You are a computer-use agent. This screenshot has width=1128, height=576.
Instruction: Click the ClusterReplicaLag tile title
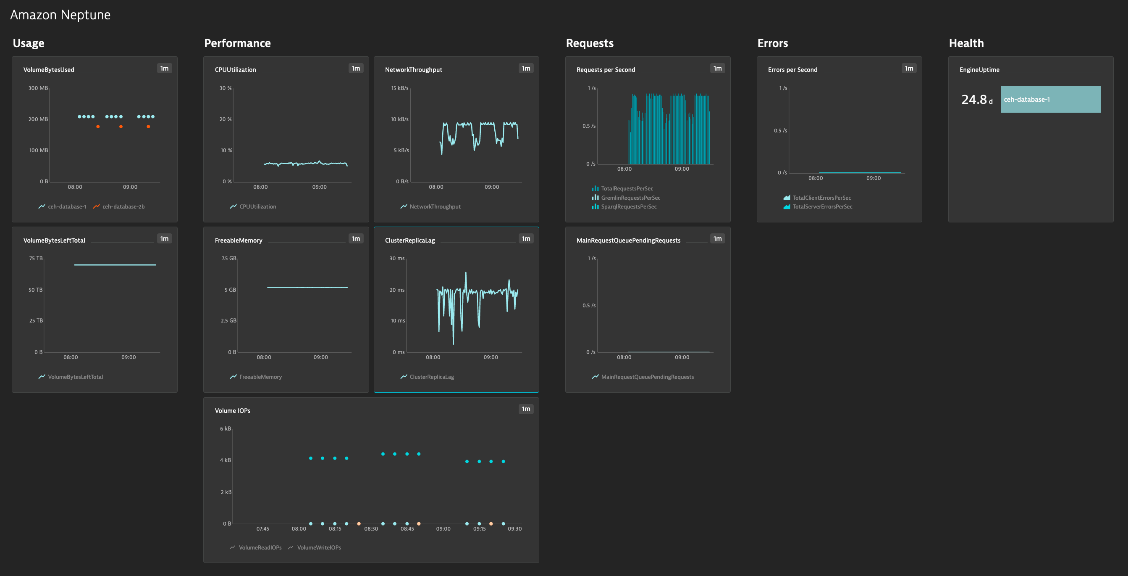point(411,240)
